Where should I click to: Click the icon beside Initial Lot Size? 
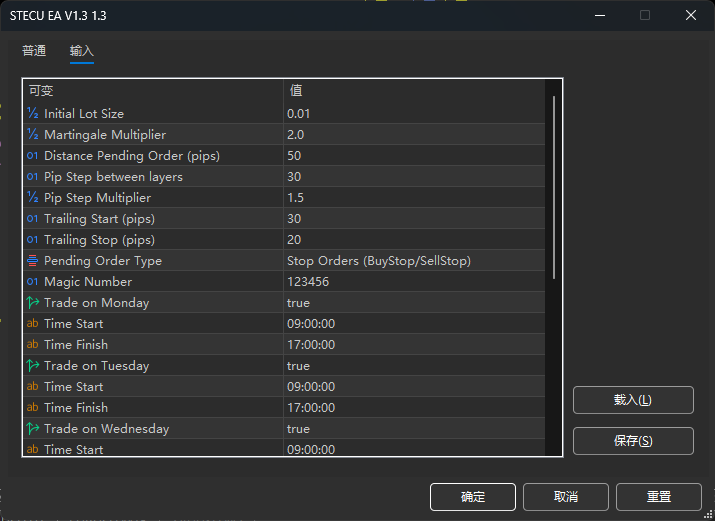(x=32, y=114)
